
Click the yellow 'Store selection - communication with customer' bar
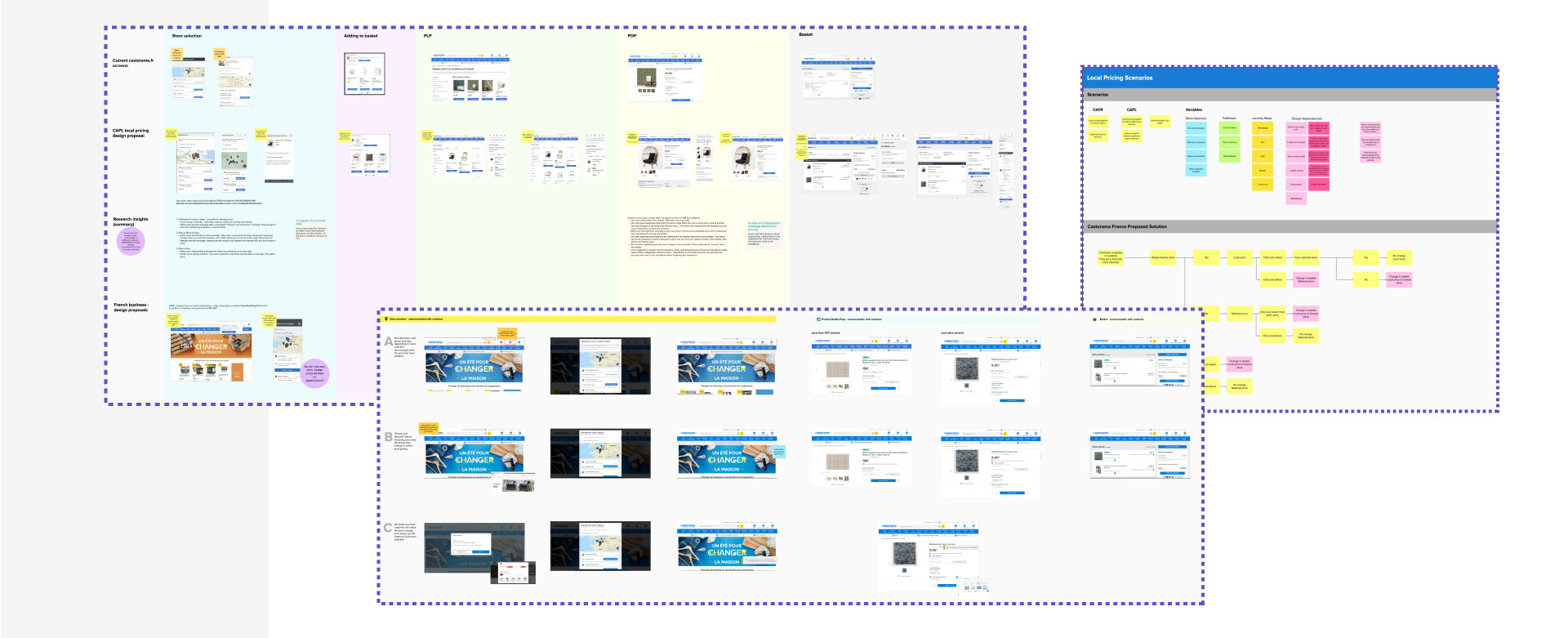(x=579, y=319)
